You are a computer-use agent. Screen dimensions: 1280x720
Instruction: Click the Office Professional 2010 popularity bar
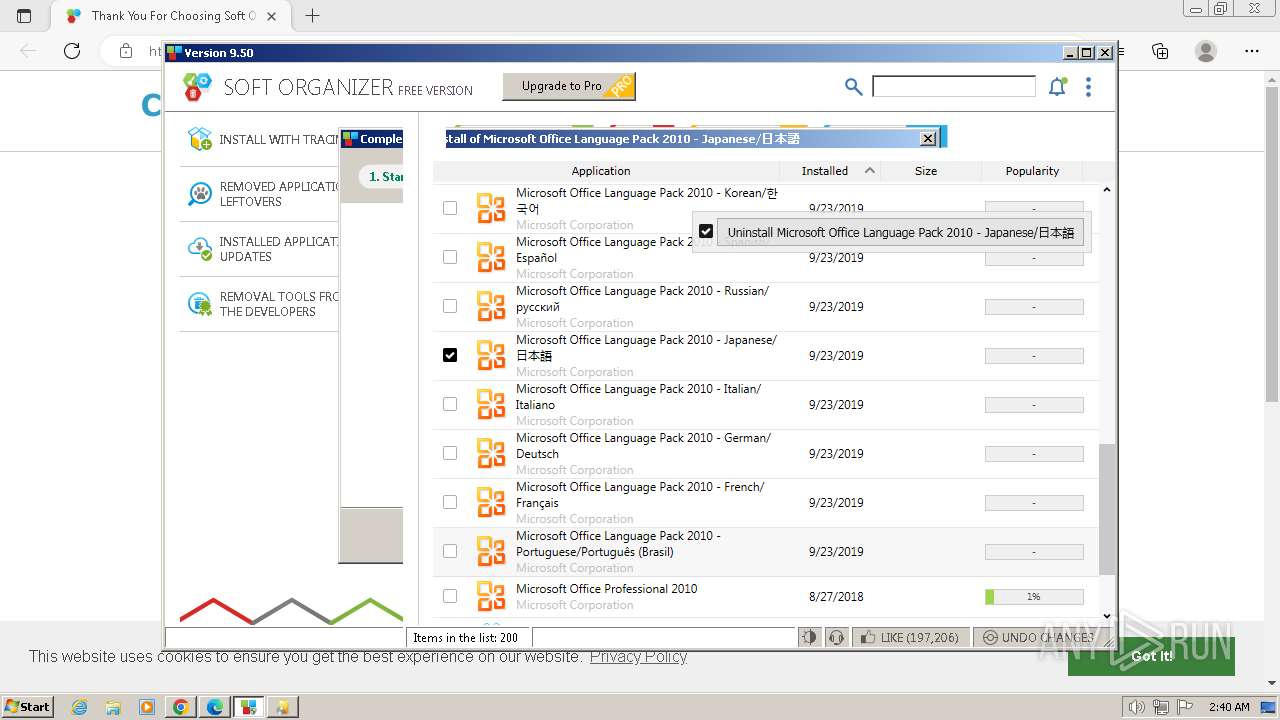coord(1034,596)
